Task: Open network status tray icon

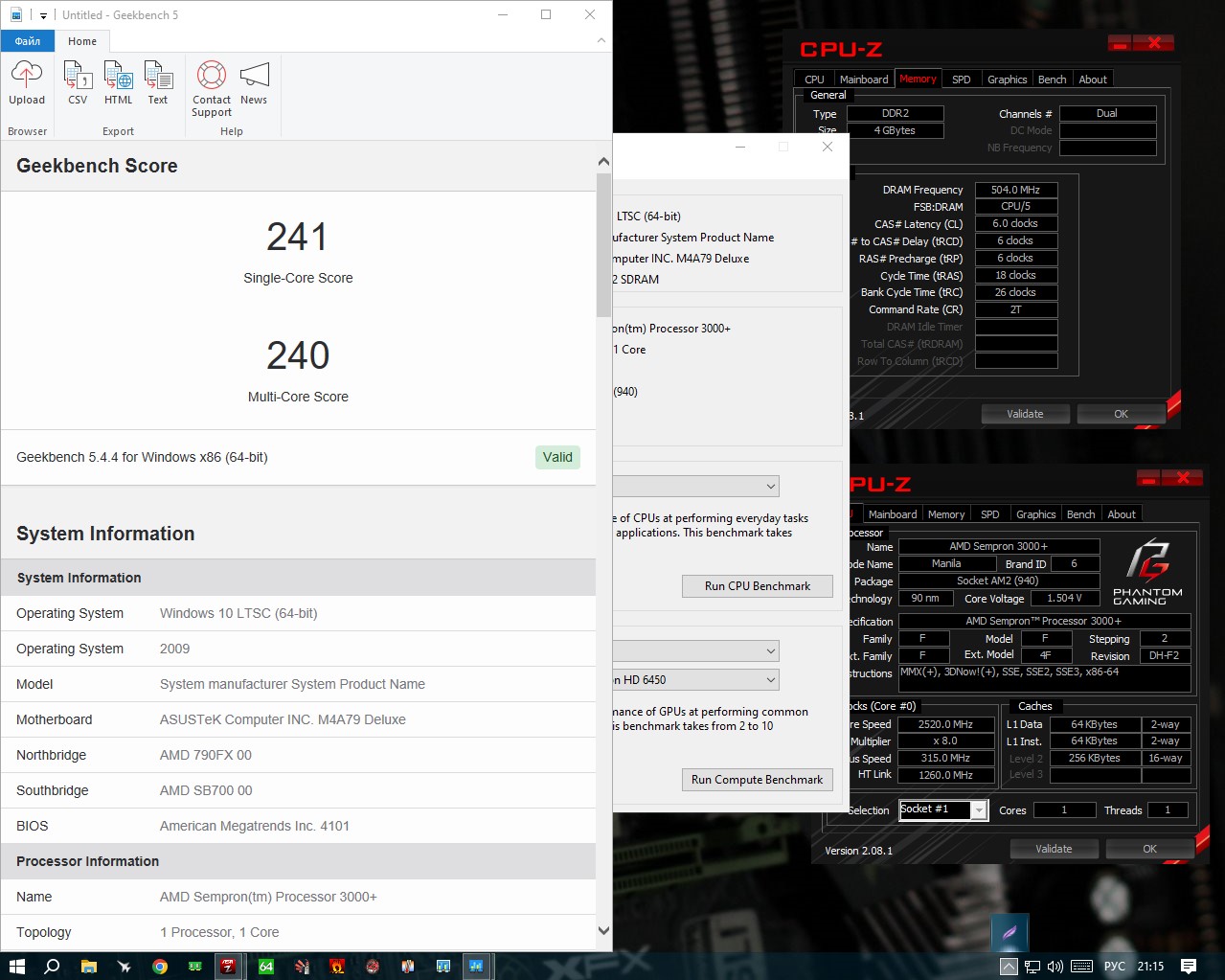Action: tap(1032, 967)
